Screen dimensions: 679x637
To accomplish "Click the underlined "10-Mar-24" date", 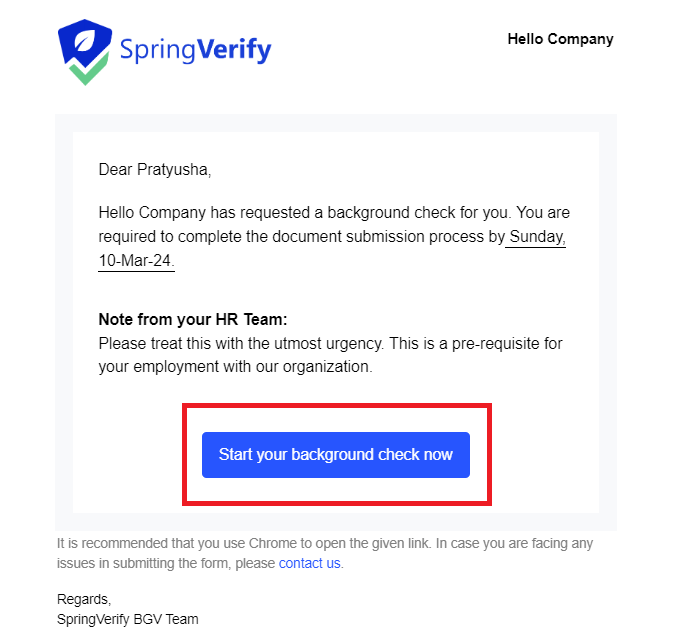I will click(x=135, y=261).
